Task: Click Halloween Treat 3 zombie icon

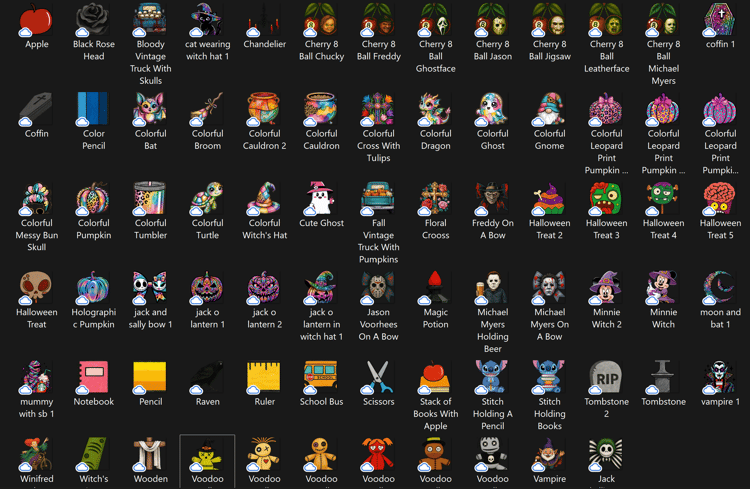Action: point(606,199)
